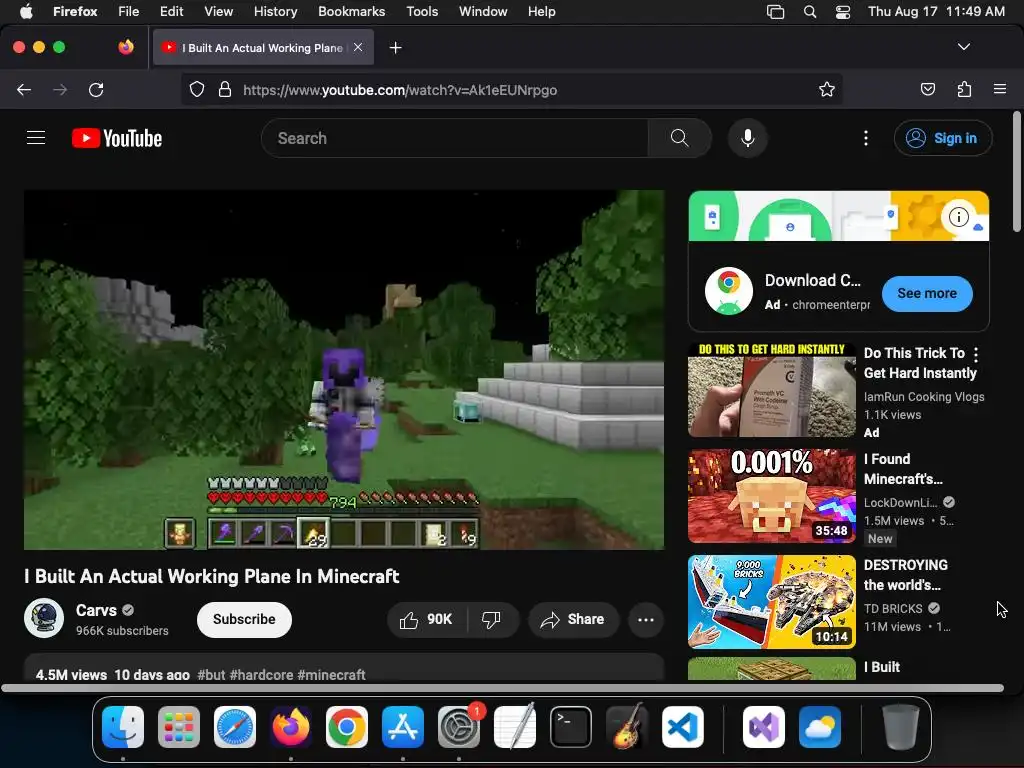Show tracking protection shield info
The height and width of the screenshot is (768, 1024).
point(197,89)
